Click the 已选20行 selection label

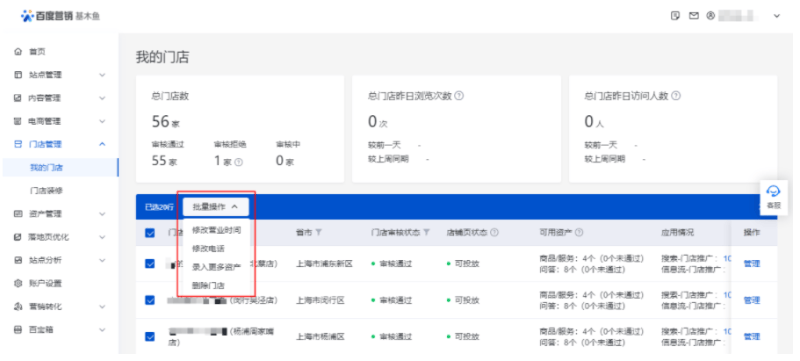tap(159, 207)
